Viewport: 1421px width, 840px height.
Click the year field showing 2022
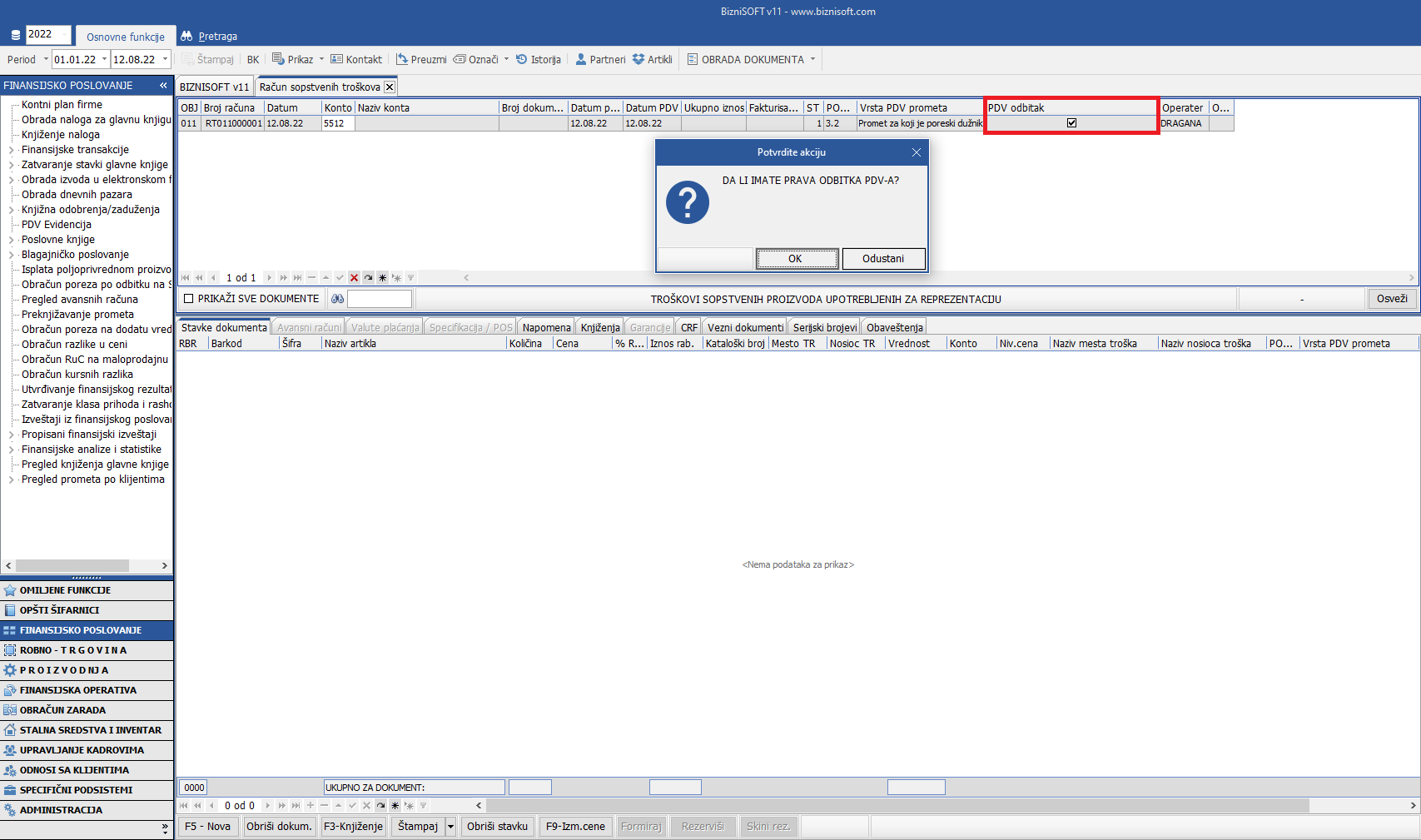(x=47, y=34)
